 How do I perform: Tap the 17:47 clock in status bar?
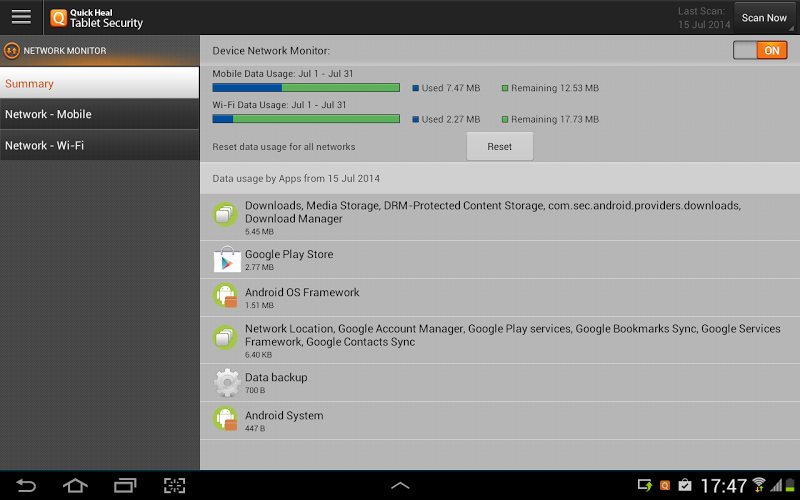pos(723,486)
